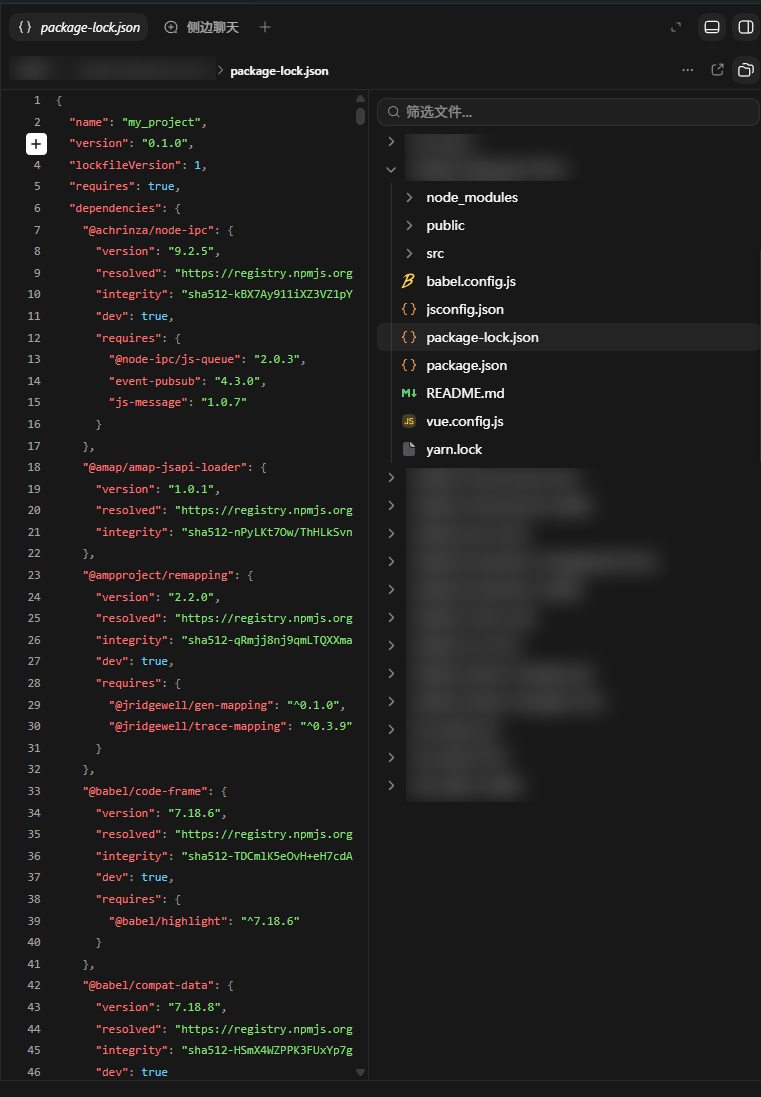Viewport: 761px width, 1097px height.
Task: Click "js-message" on line 15
Action: (148, 402)
